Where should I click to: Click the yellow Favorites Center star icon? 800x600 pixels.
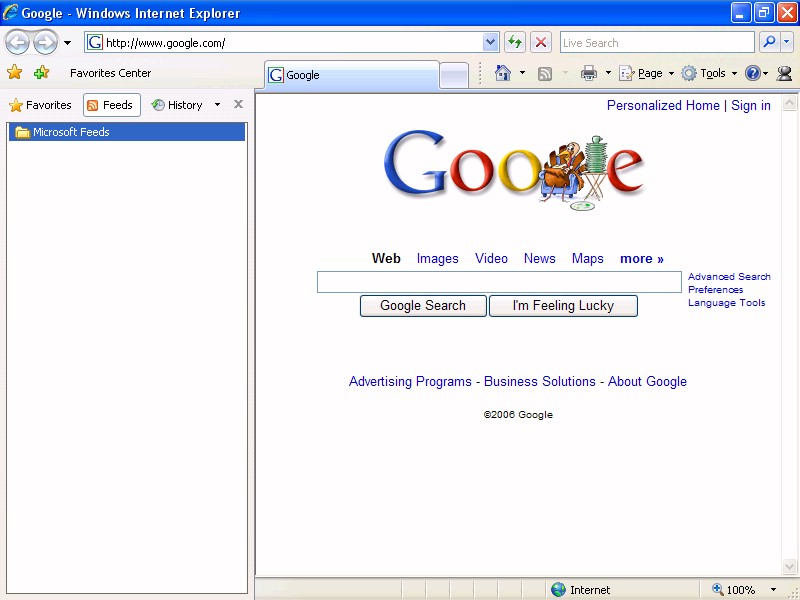click(x=15, y=72)
